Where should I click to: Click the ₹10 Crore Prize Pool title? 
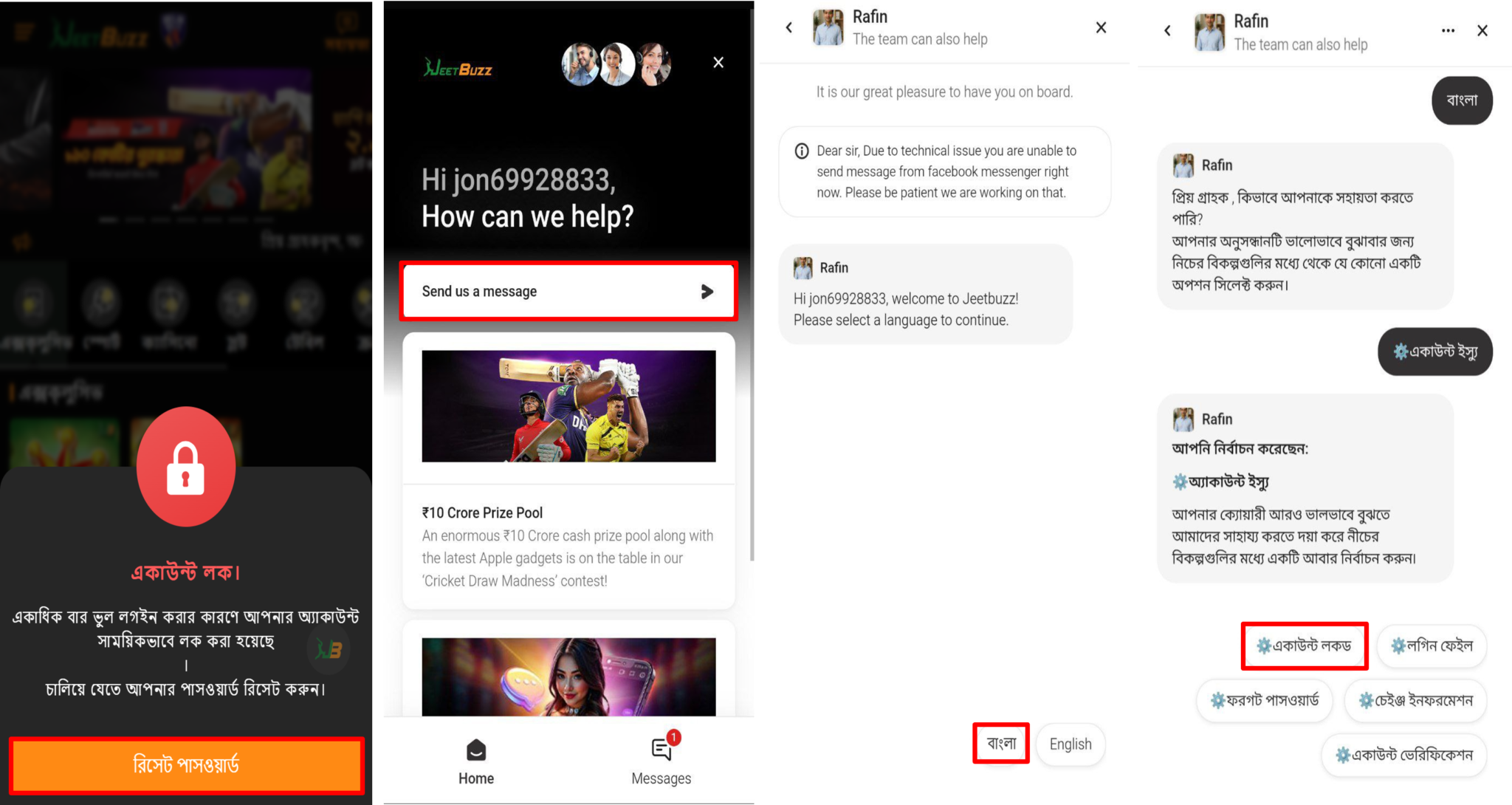tap(482, 513)
